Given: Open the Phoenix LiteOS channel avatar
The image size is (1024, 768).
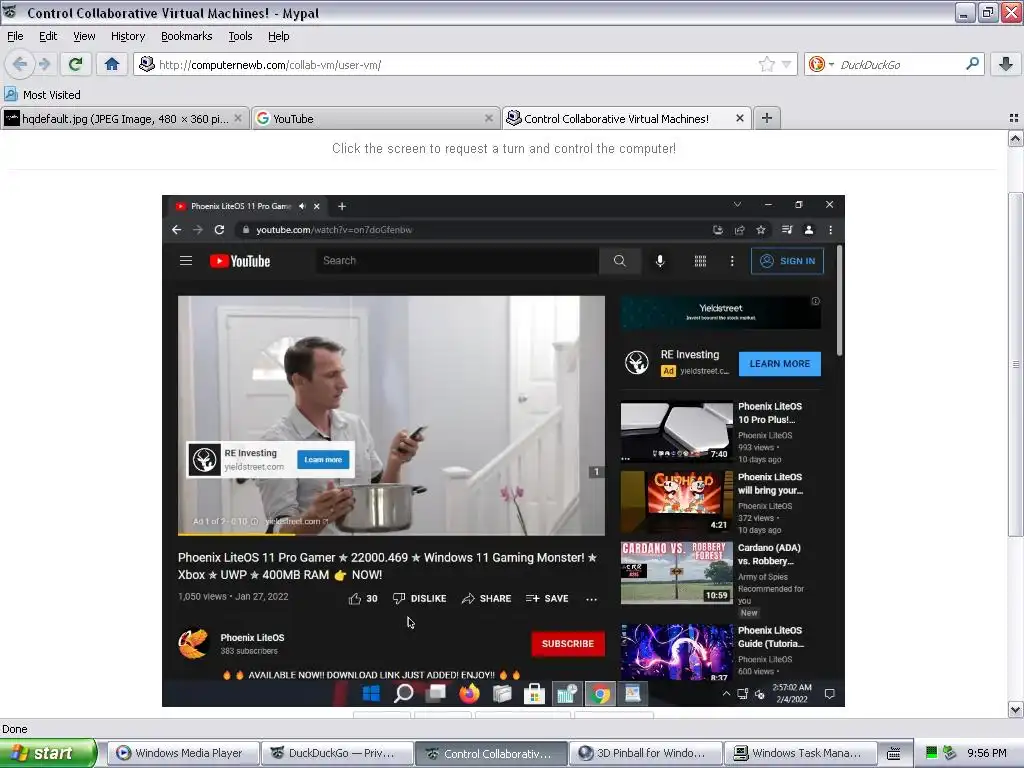Looking at the screenshot, I should [x=193, y=643].
